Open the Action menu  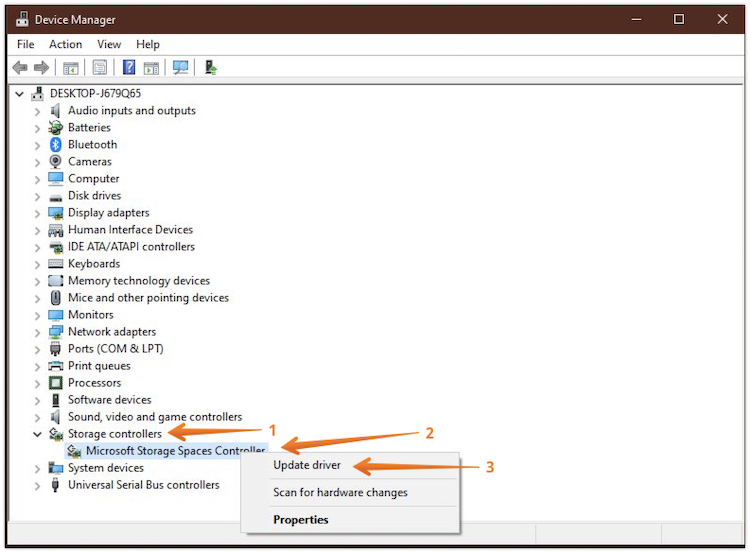click(x=66, y=44)
